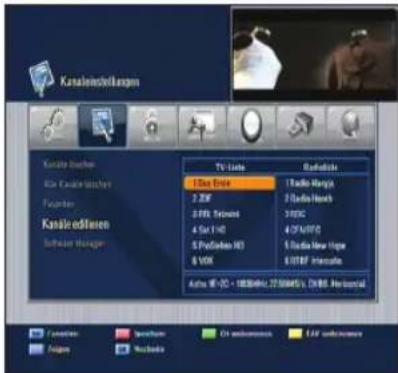Select radio station 6 RTBF
Viewport: 398px width, 373px height.
[322, 261]
